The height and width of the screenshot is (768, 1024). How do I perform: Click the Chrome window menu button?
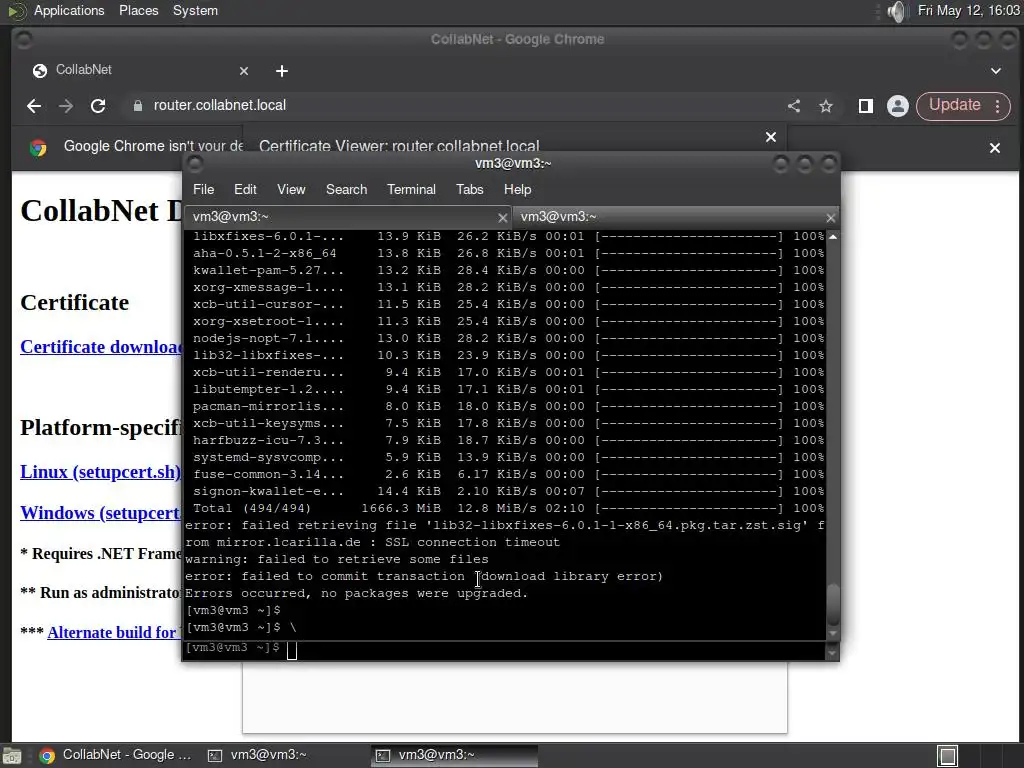(x=24, y=40)
